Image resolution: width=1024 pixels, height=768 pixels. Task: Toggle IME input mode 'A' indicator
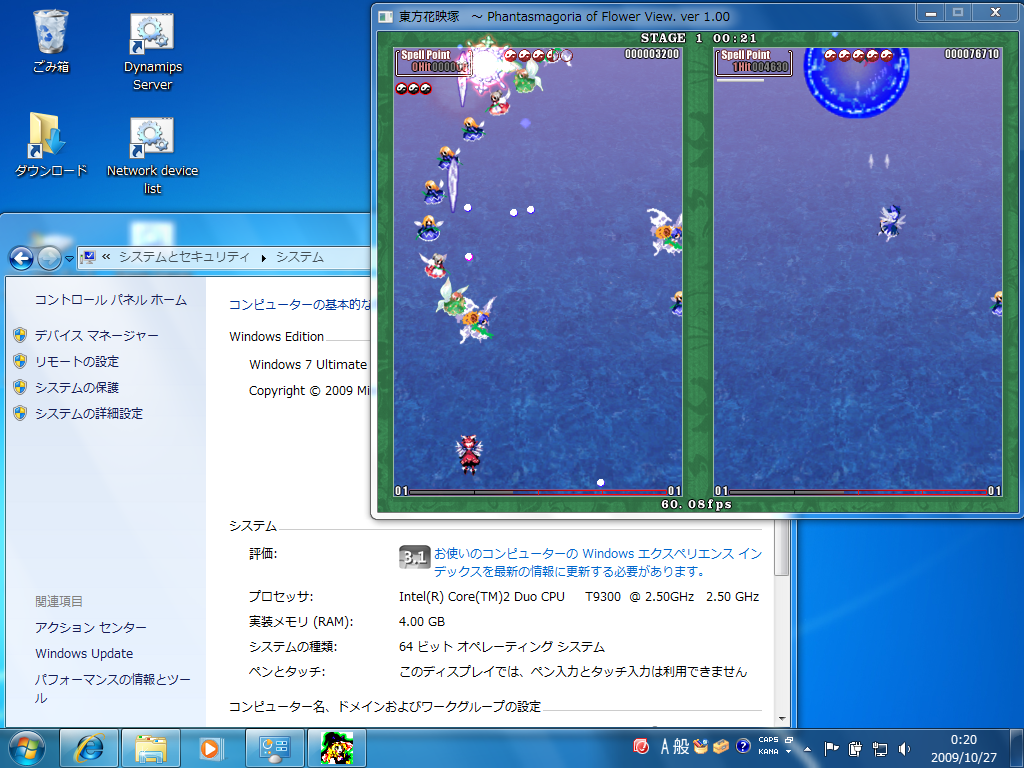(x=665, y=747)
